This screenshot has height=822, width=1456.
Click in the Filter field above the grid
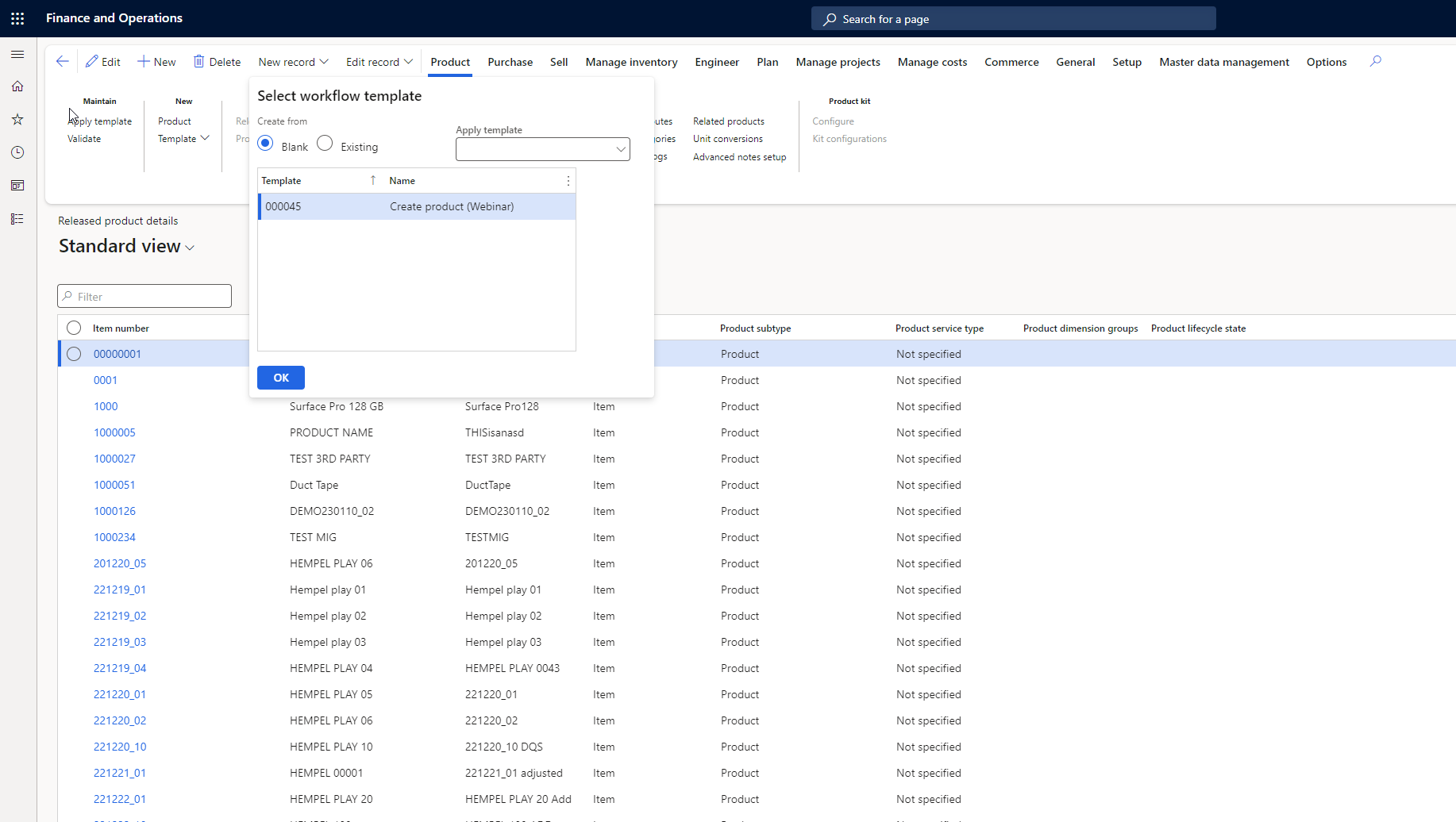pyautogui.click(x=144, y=296)
